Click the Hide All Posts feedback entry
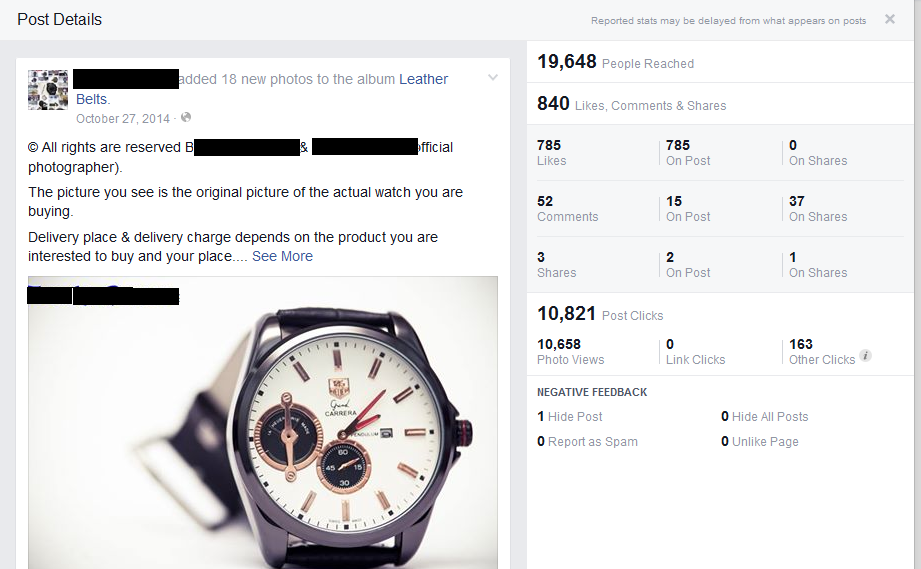This screenshot has height=569, width=921. [765, 416]
